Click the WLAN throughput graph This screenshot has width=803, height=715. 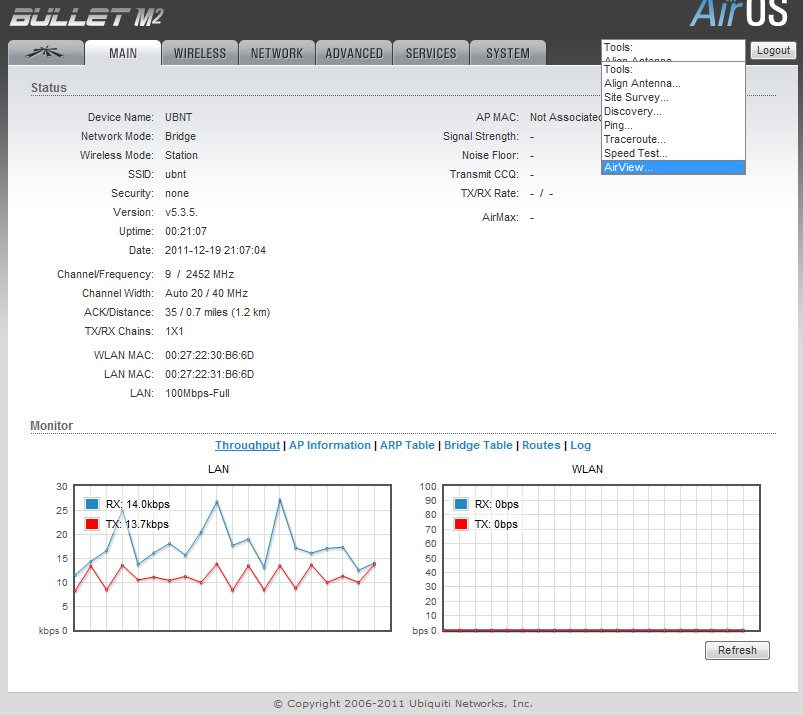(x=601, y=558)
